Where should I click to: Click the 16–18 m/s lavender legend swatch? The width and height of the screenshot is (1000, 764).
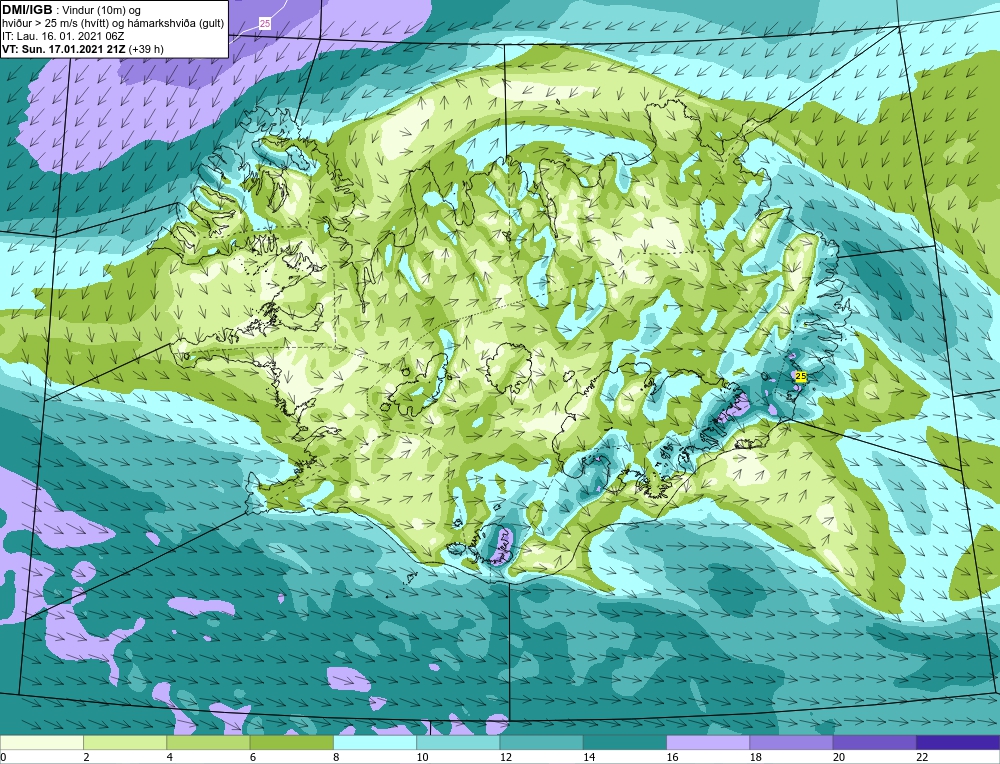point(708,743)
